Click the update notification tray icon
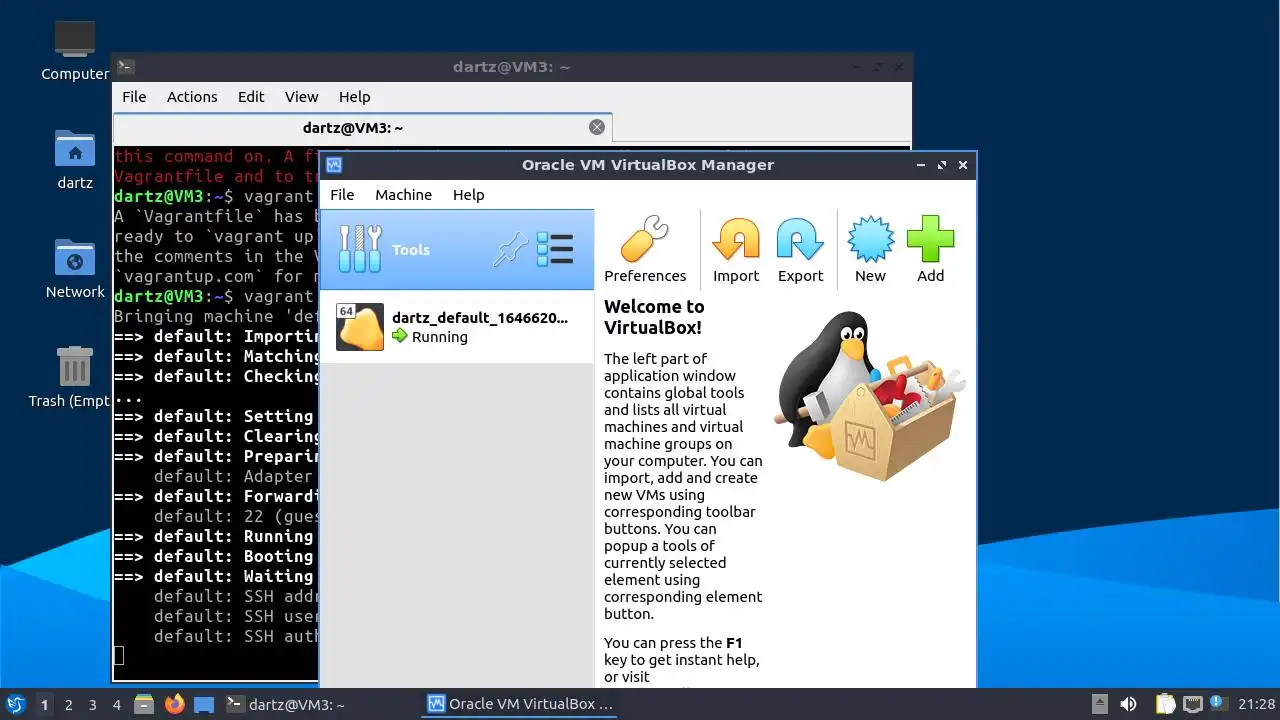The height and width of the screenshot is (720, 1280). tap(1218, 704)
